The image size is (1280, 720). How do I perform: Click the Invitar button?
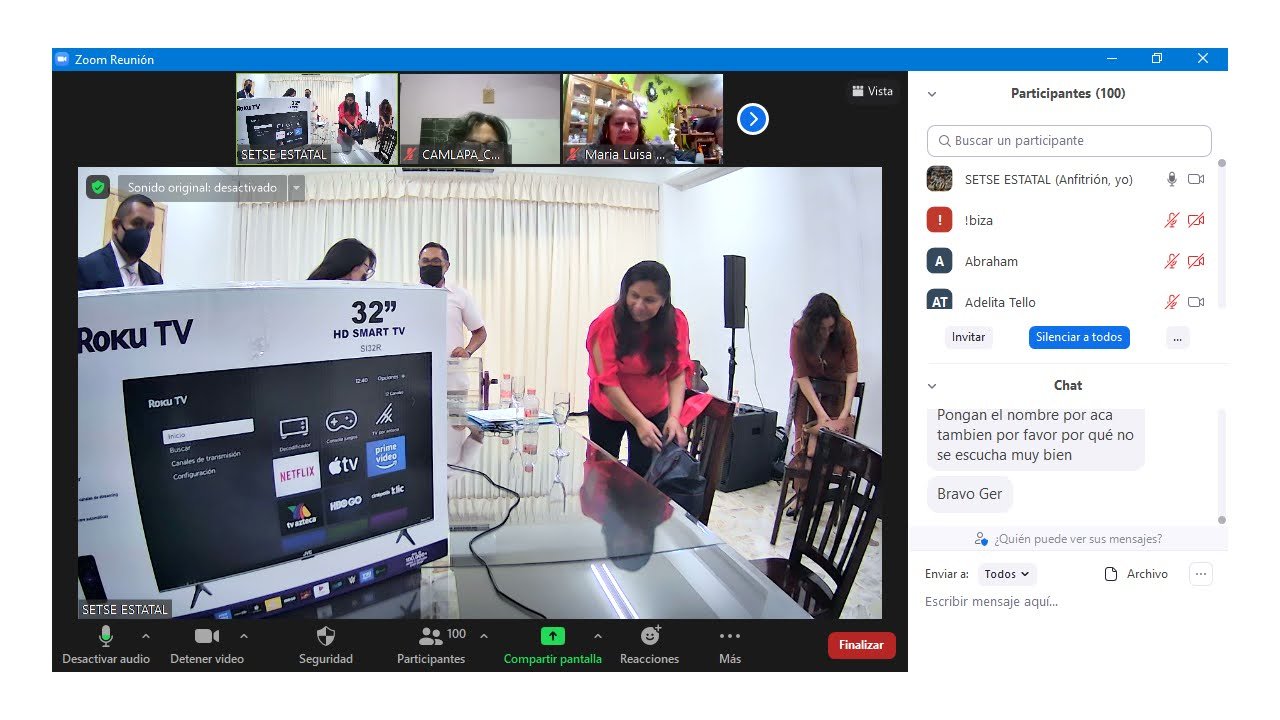point(968,337)
